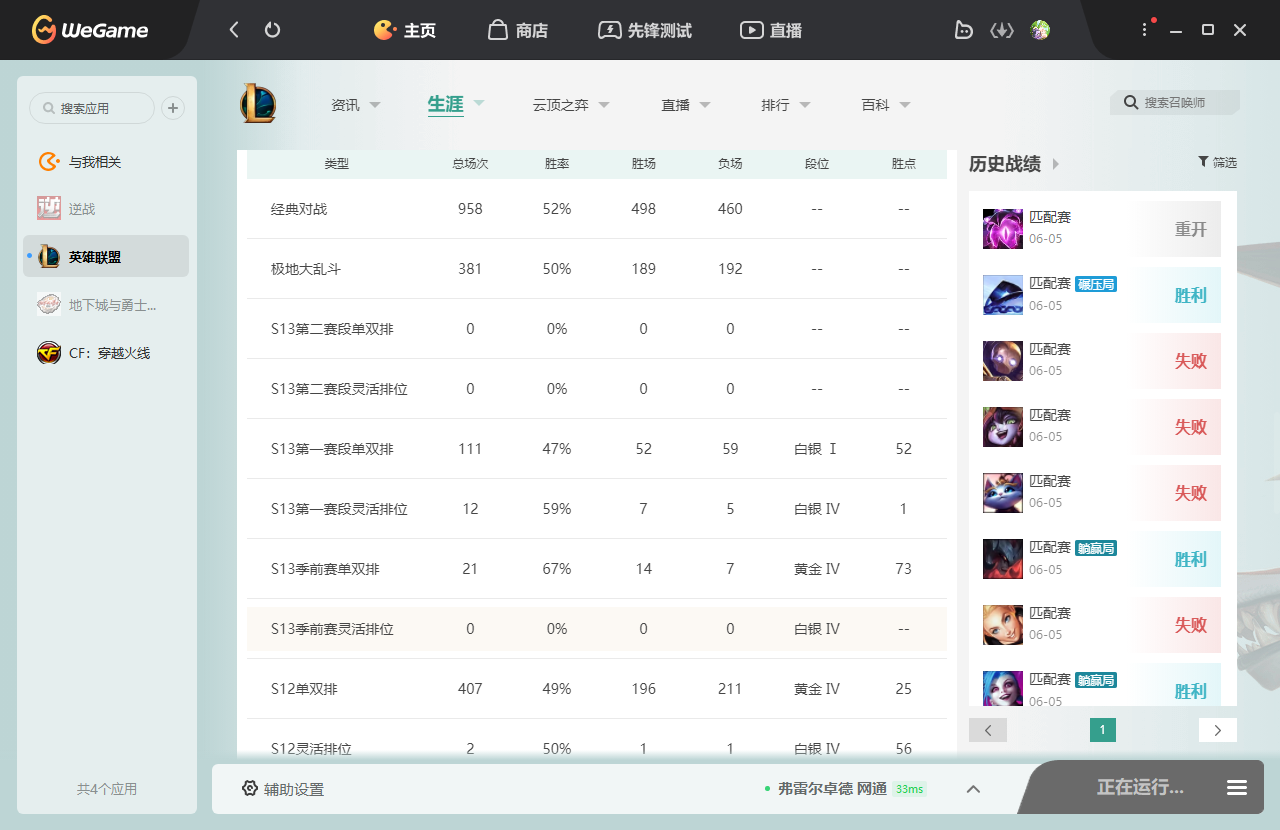Viewport: 1280px width, 830px height.
Task: Click the 段位 column header
Action: 817,163
